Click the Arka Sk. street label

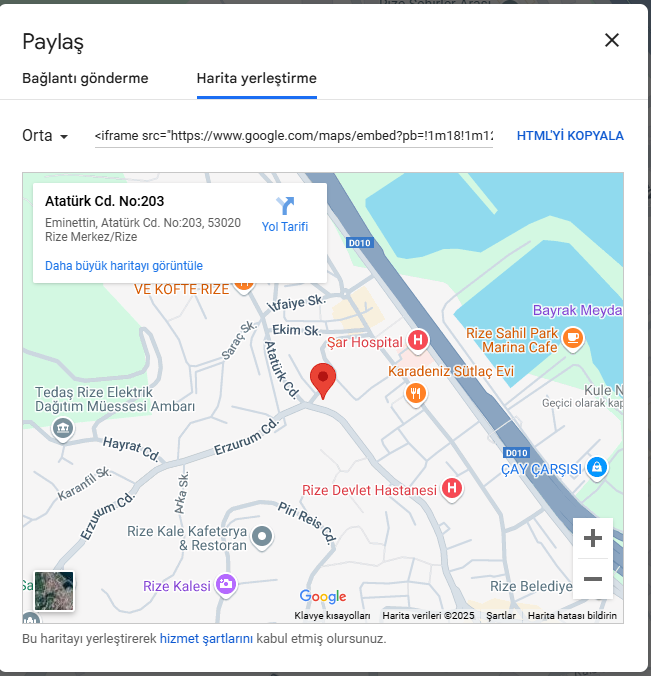182,493
